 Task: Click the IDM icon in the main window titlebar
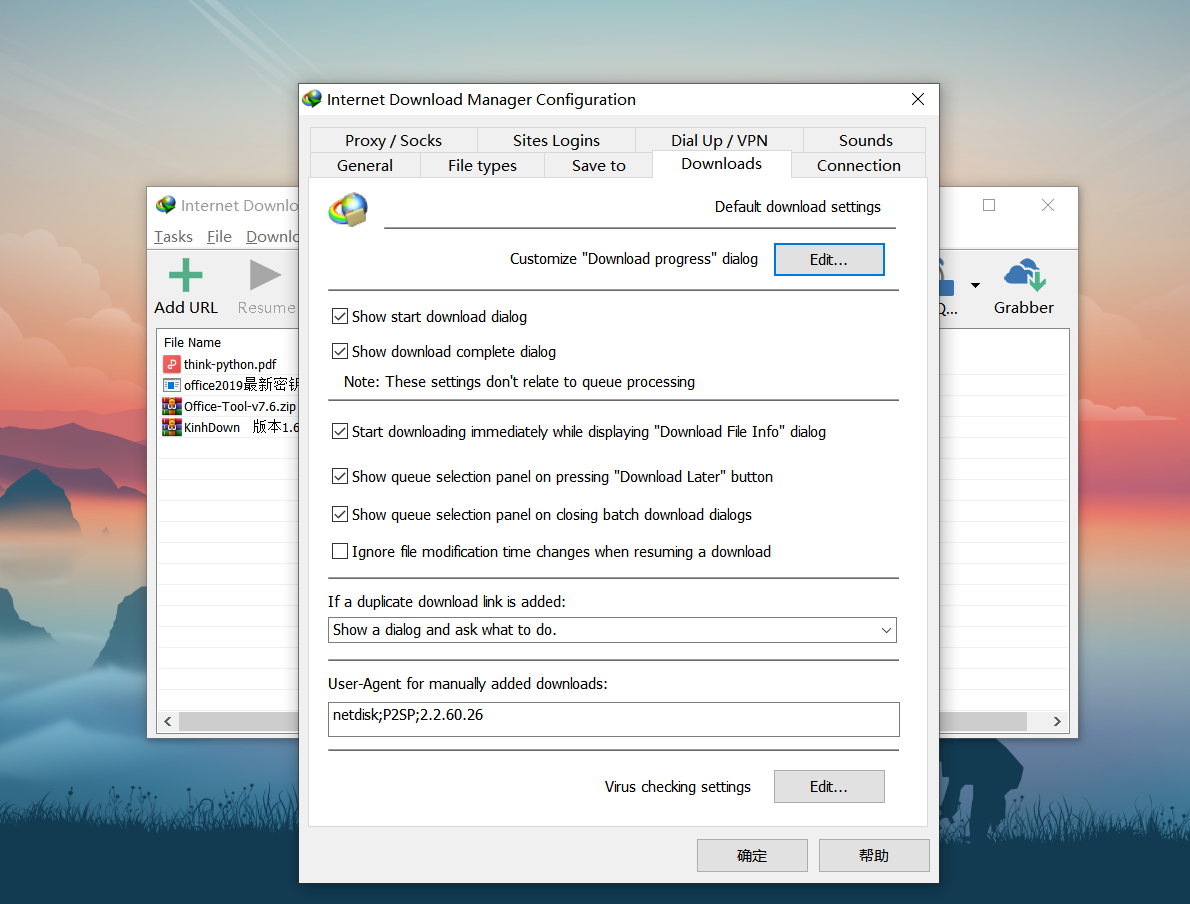click(165, 204)
